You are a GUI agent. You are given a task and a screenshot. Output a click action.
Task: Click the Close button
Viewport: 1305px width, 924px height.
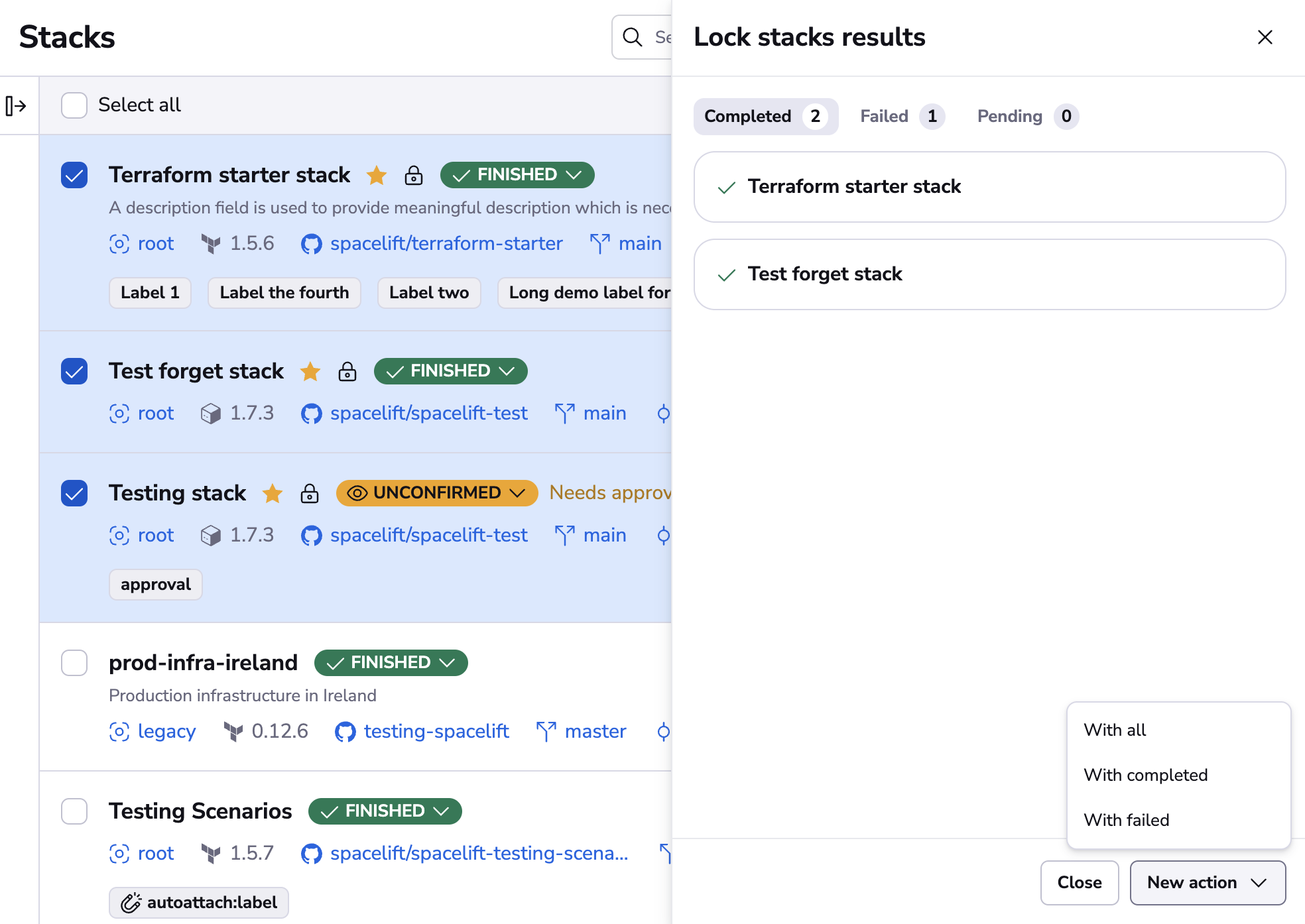click(1079, 882)
